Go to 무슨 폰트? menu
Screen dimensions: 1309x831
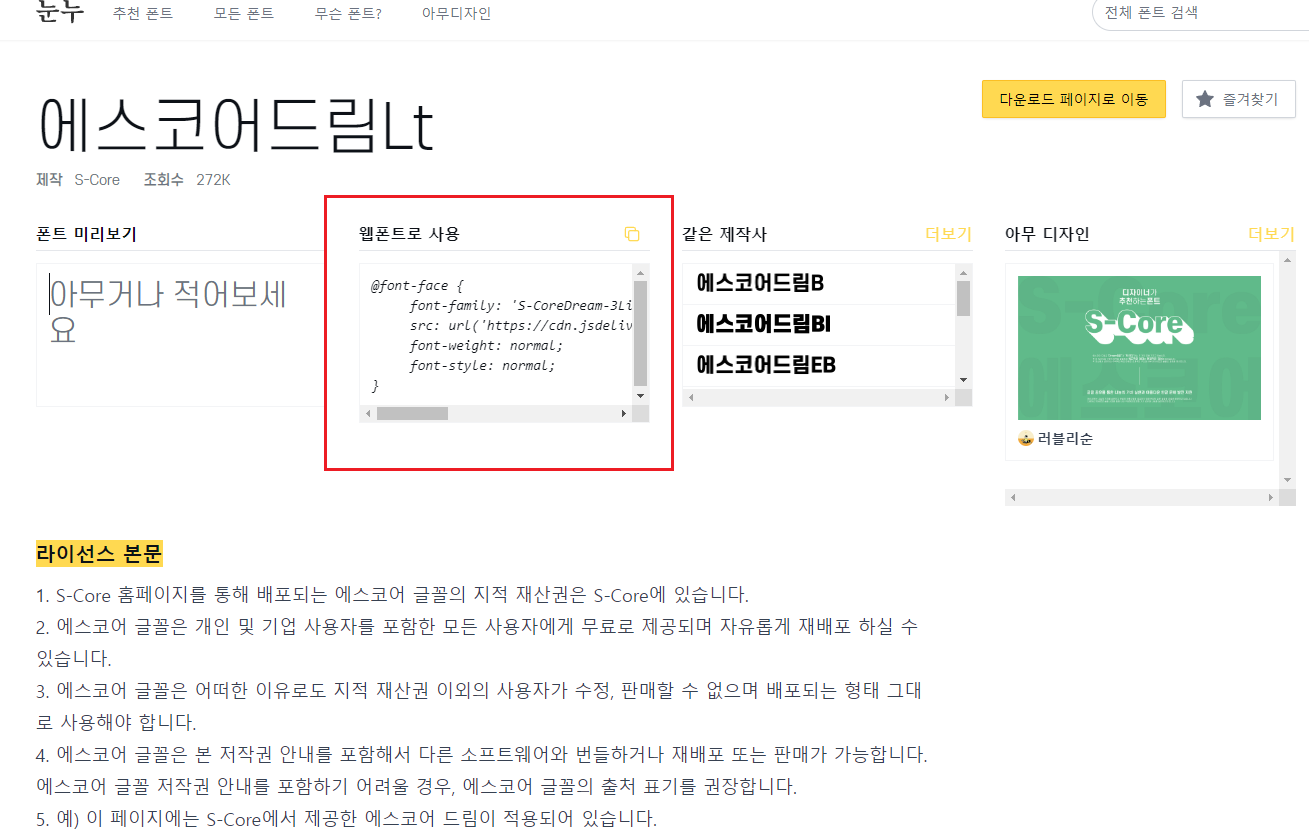348,14
